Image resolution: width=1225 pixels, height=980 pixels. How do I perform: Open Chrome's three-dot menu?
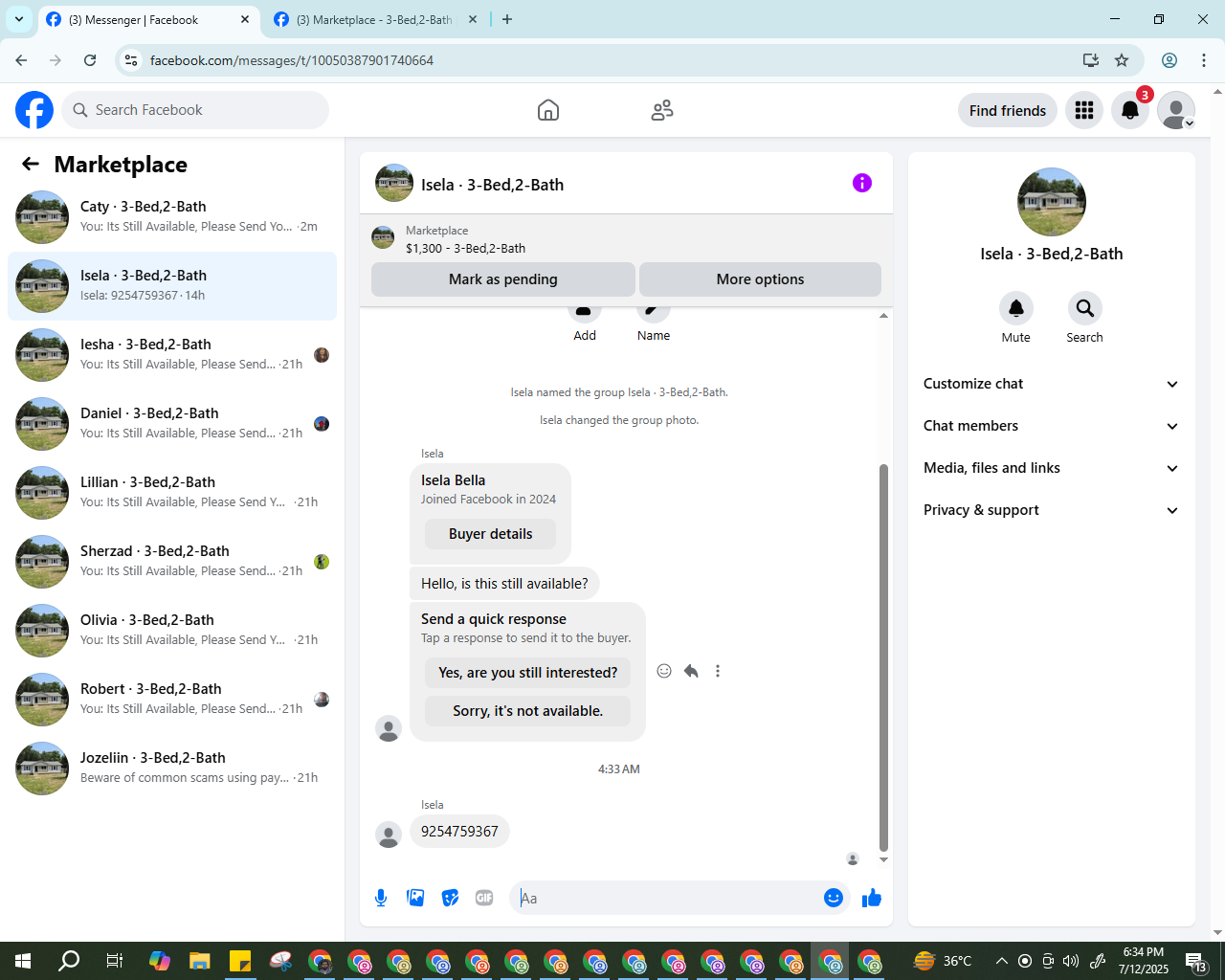(x=1204, y=60)
